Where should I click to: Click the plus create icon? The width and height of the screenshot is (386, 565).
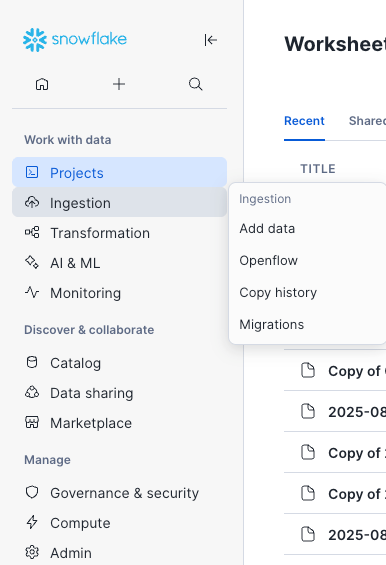[119, 84]
